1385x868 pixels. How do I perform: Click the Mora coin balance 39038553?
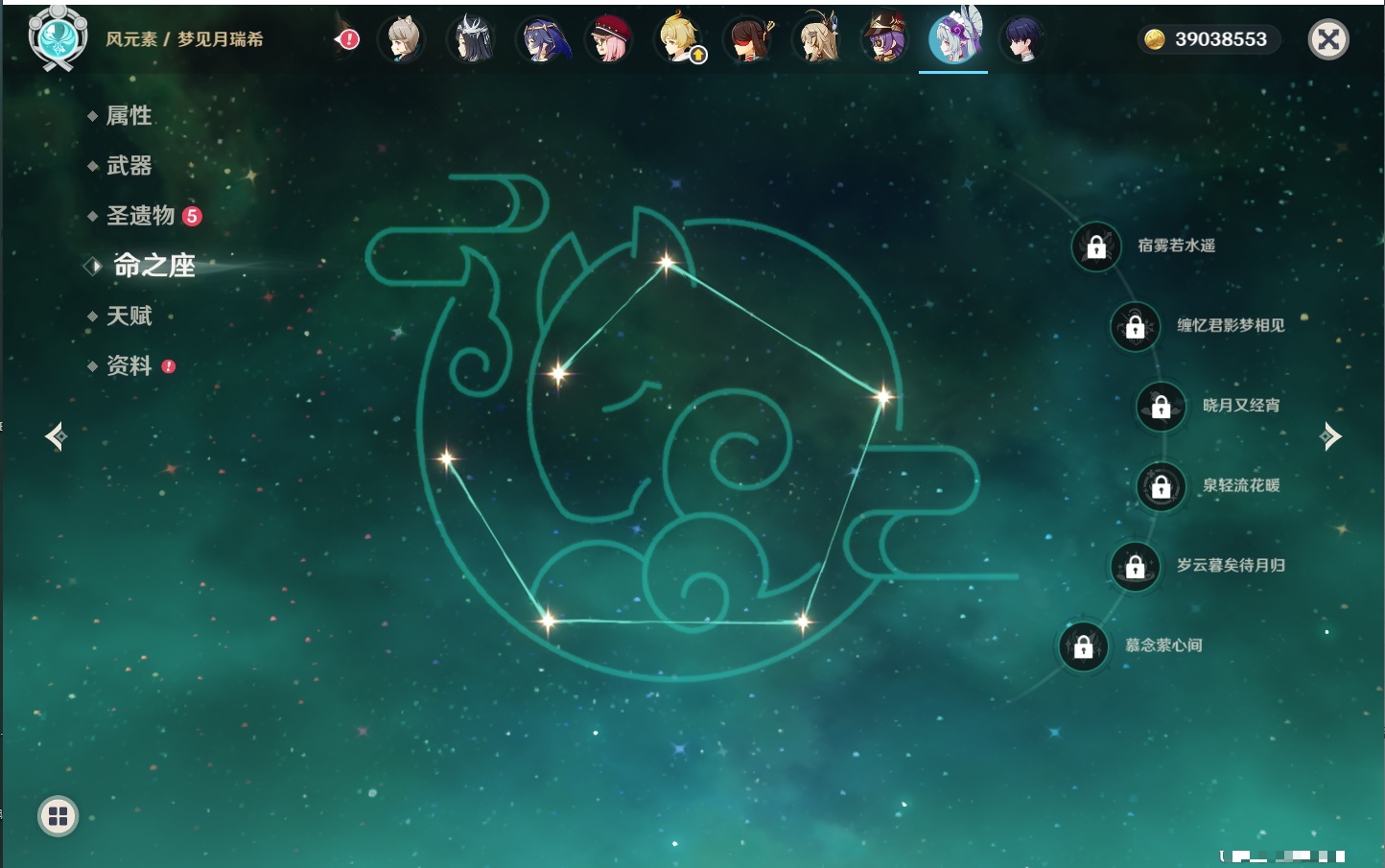[x=1208, y=39]
